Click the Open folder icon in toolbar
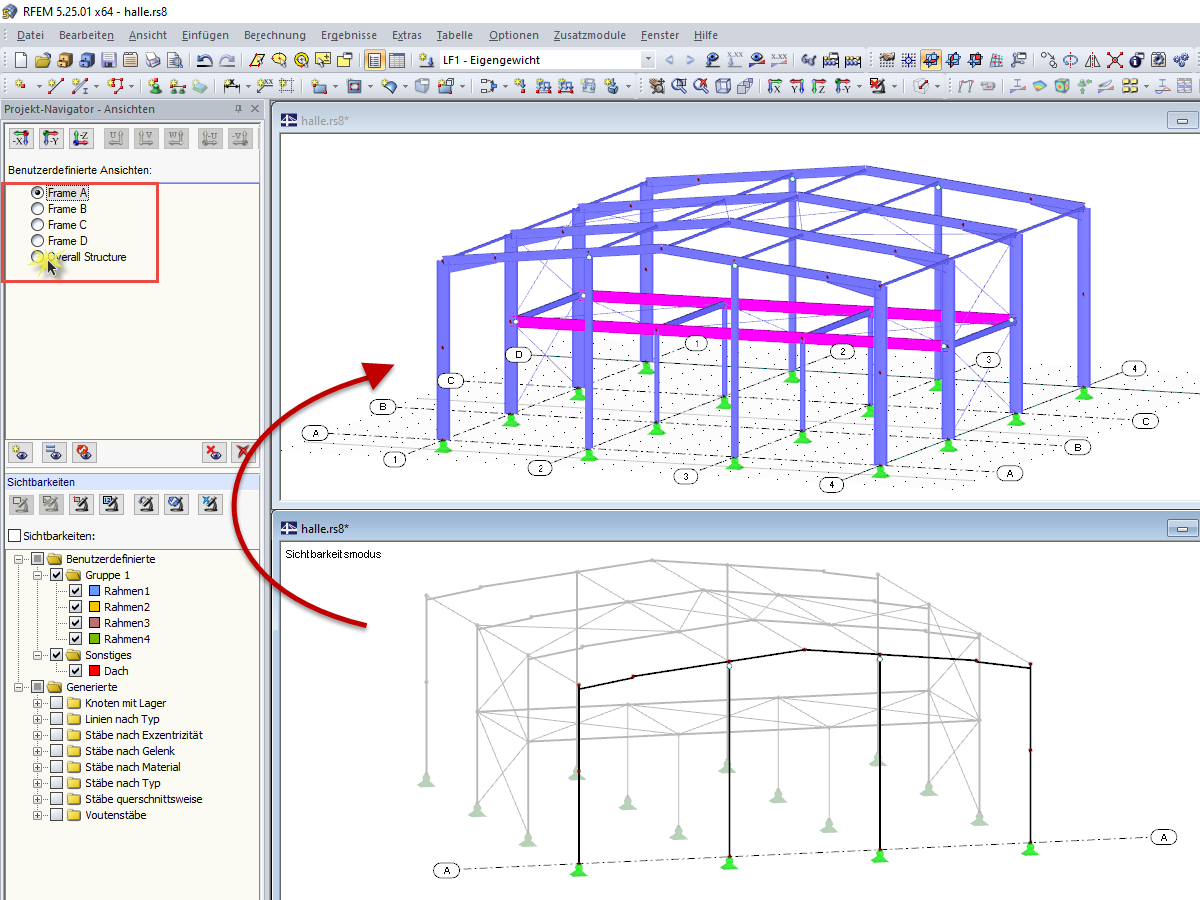1200x900 pixels. (x=43, y=60)
